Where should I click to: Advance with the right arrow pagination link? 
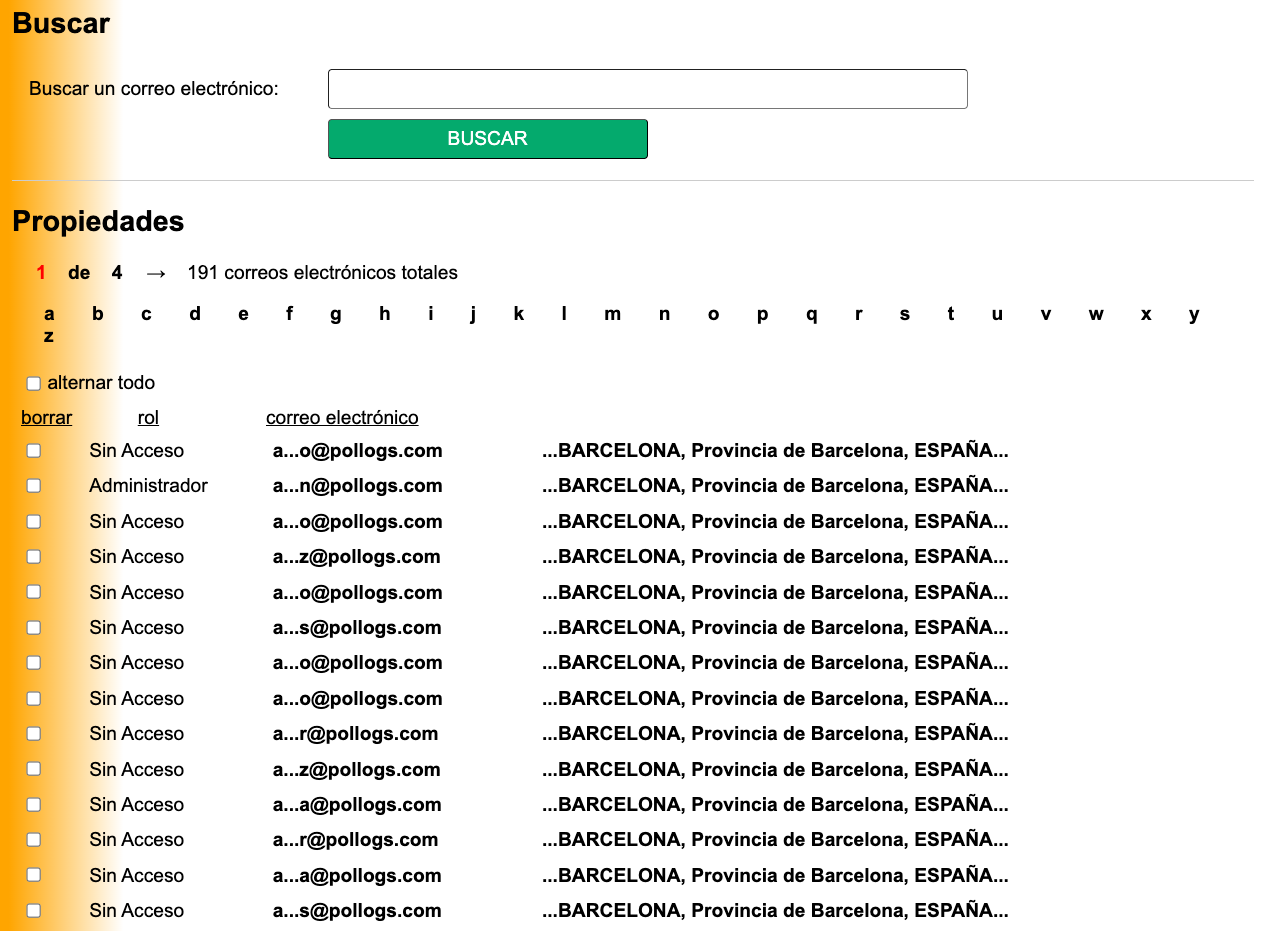pos(155,272)
